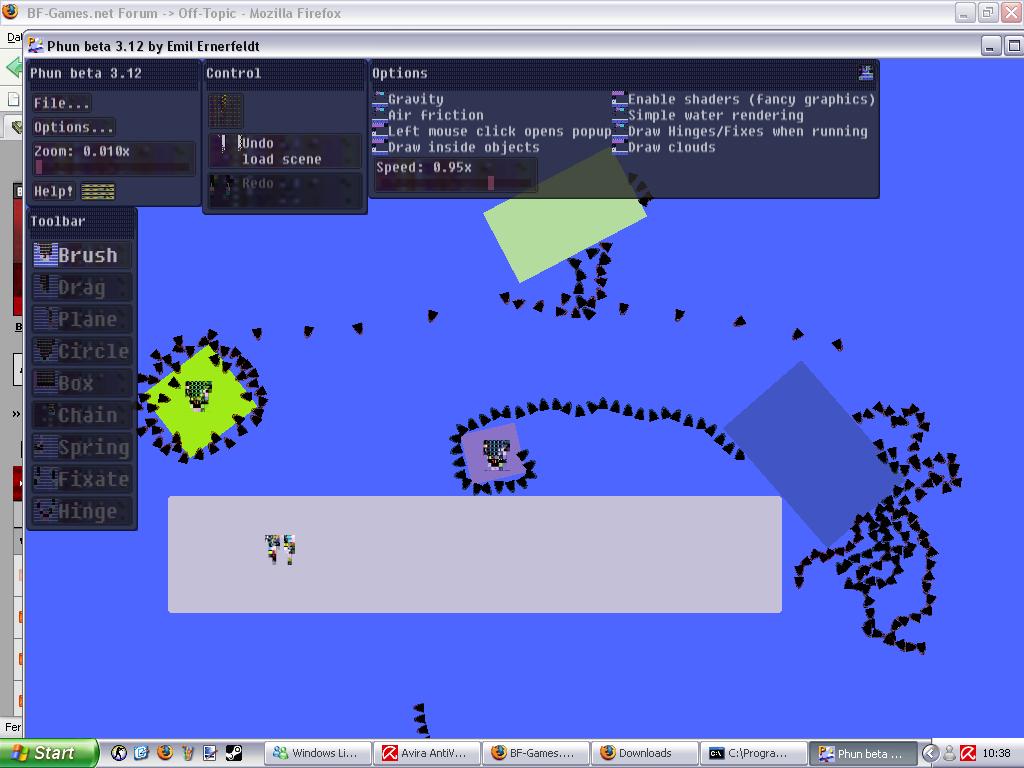Screen dimensions: 1024x768
Task: Switch to BF-Games Firefox taskbar window
Action: (535, 753)
